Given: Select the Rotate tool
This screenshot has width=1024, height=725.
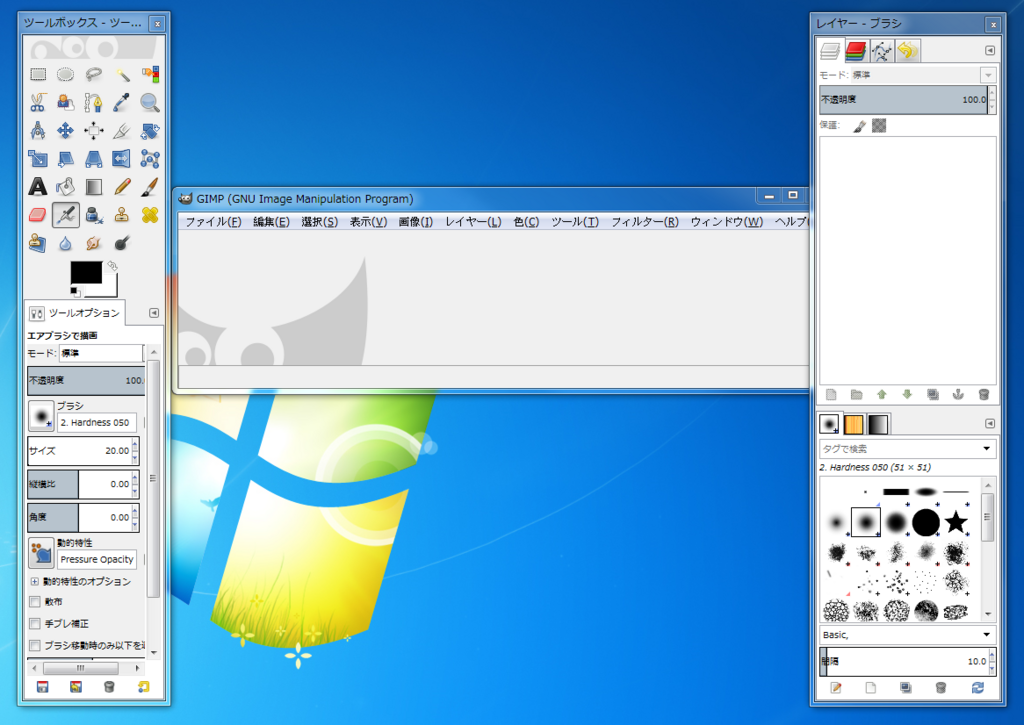Looking at the screenshot, I should [x=150, y=131].
